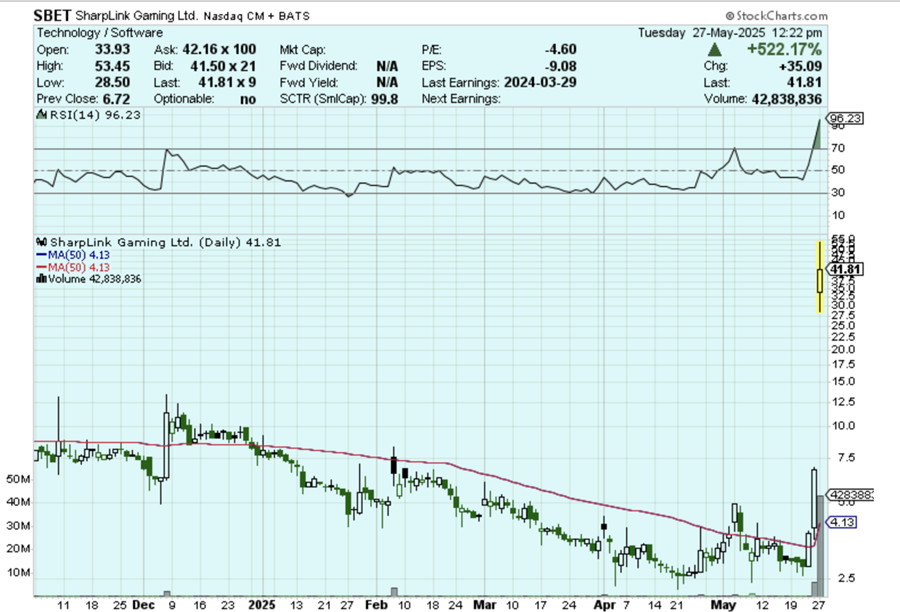This screenshot has height=612, width=900.
Task: Click the Nasdaq CM + BATS exchange label
Action: point(257,17)
